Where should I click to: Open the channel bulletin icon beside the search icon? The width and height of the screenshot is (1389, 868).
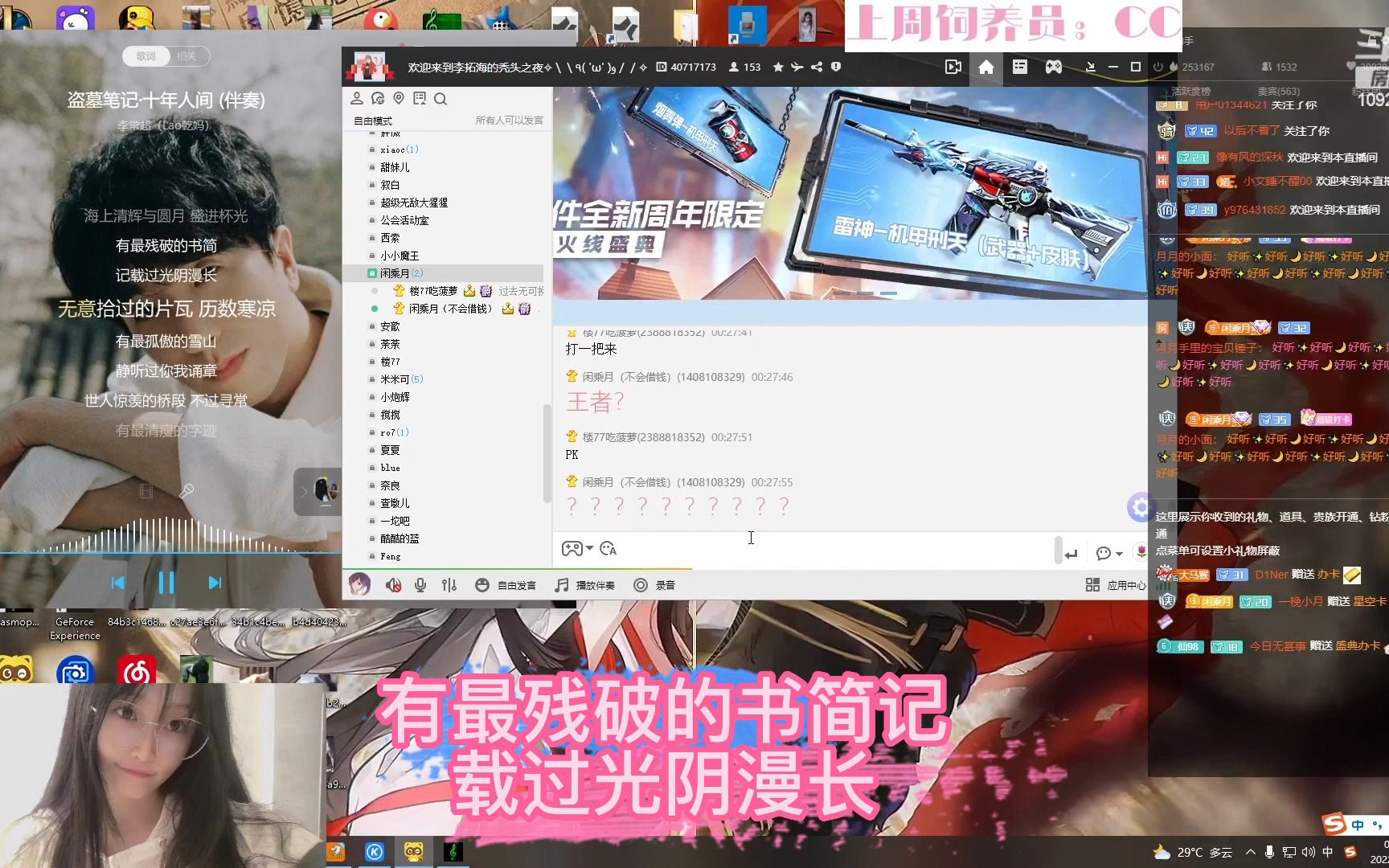tap(420, 98)
